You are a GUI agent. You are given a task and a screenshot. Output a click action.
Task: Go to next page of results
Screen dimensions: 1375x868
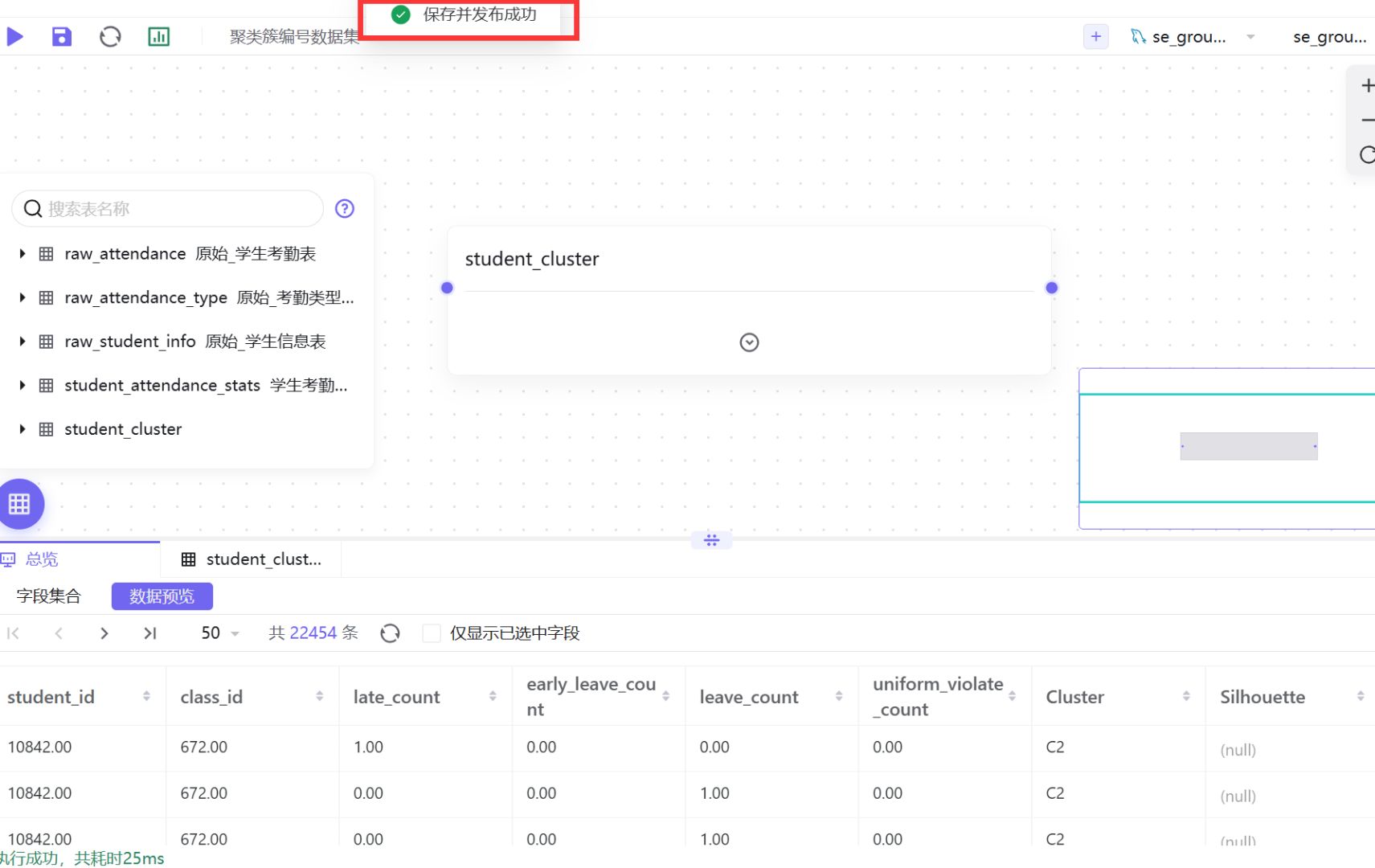(104, 633)
